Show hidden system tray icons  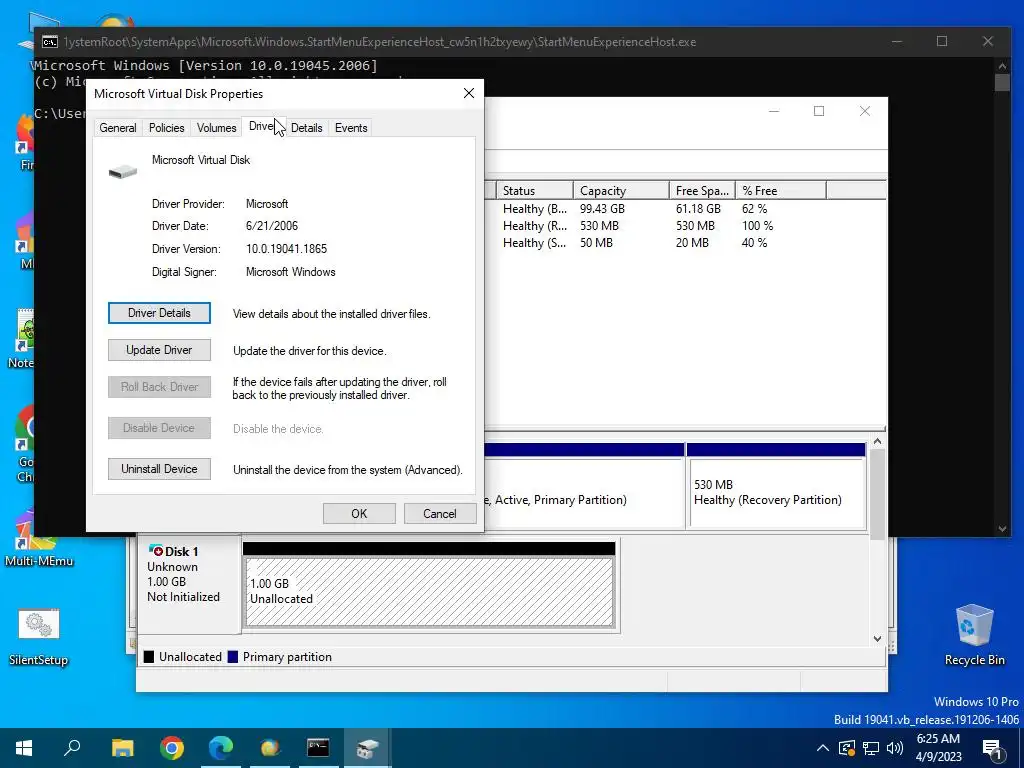pos(823,748)
